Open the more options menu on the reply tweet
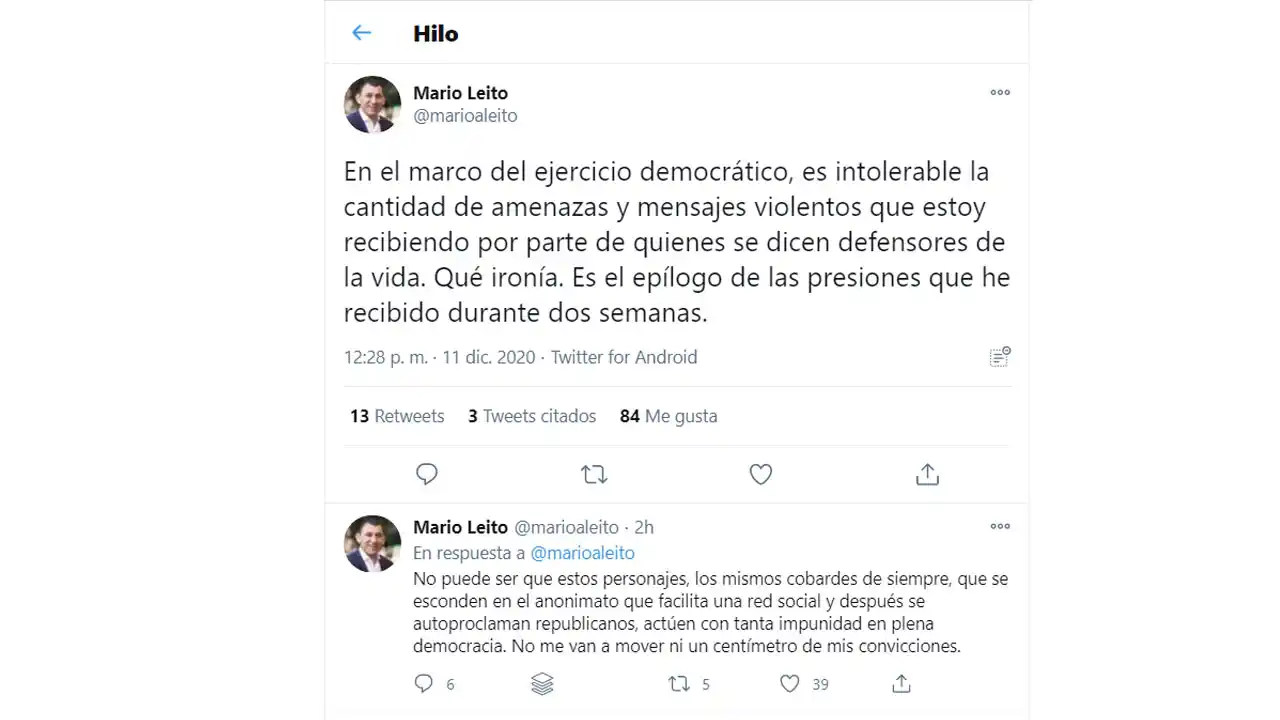The image size is (1280, 720). 1000,526
